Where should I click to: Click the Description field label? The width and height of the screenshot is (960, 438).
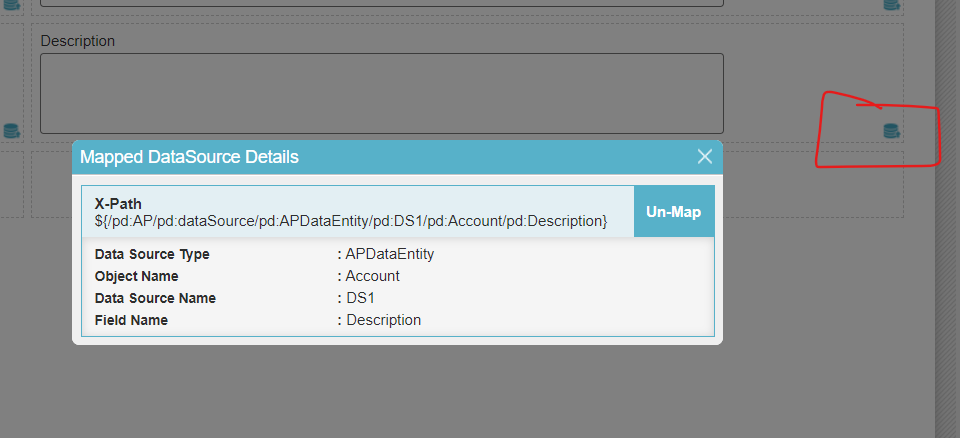point(78,41)
